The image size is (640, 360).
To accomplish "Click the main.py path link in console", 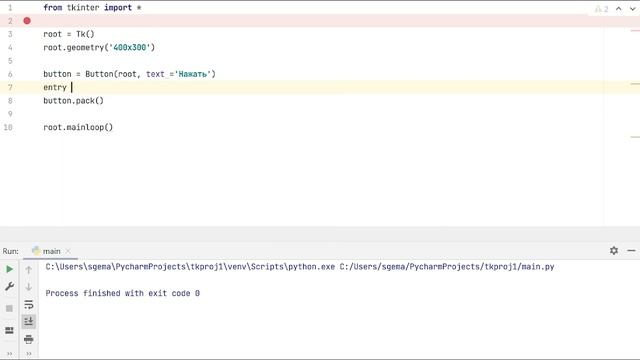I will point(447,267).
